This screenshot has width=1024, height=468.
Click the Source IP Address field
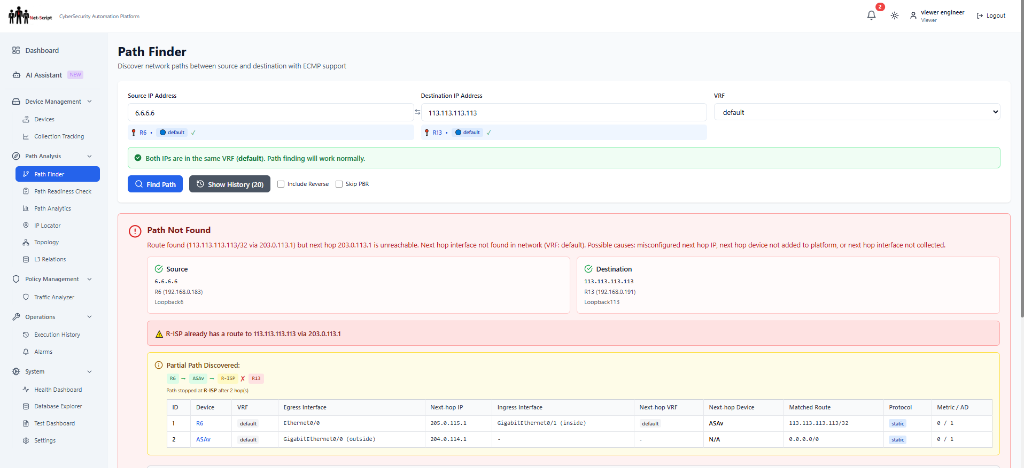(x=270, y=113)
